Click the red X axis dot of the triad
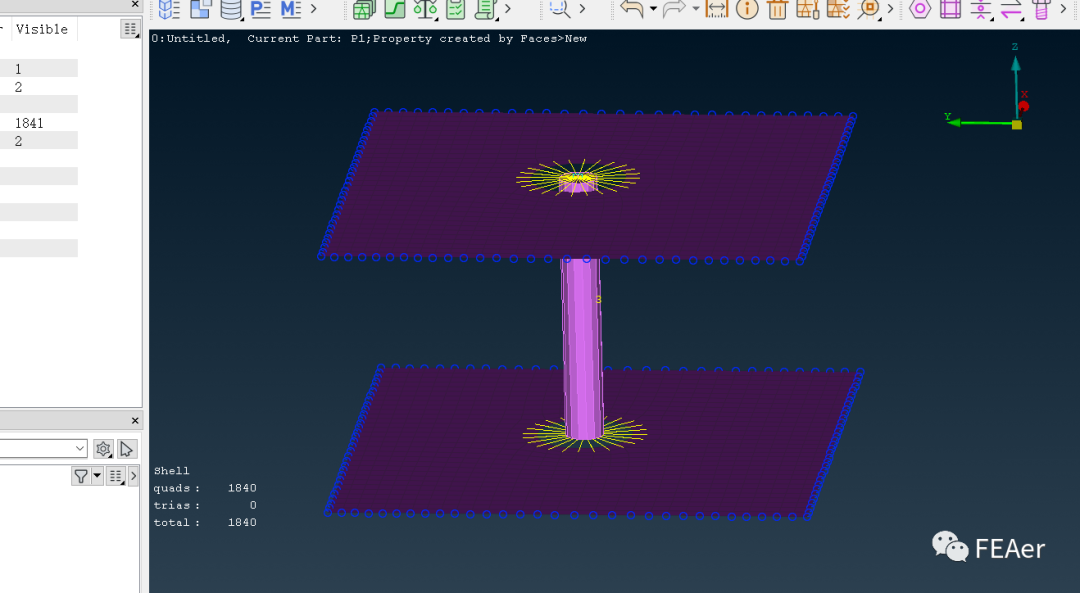The width and height of the screenshot is (1080, 593). (x=1024, y=106)
